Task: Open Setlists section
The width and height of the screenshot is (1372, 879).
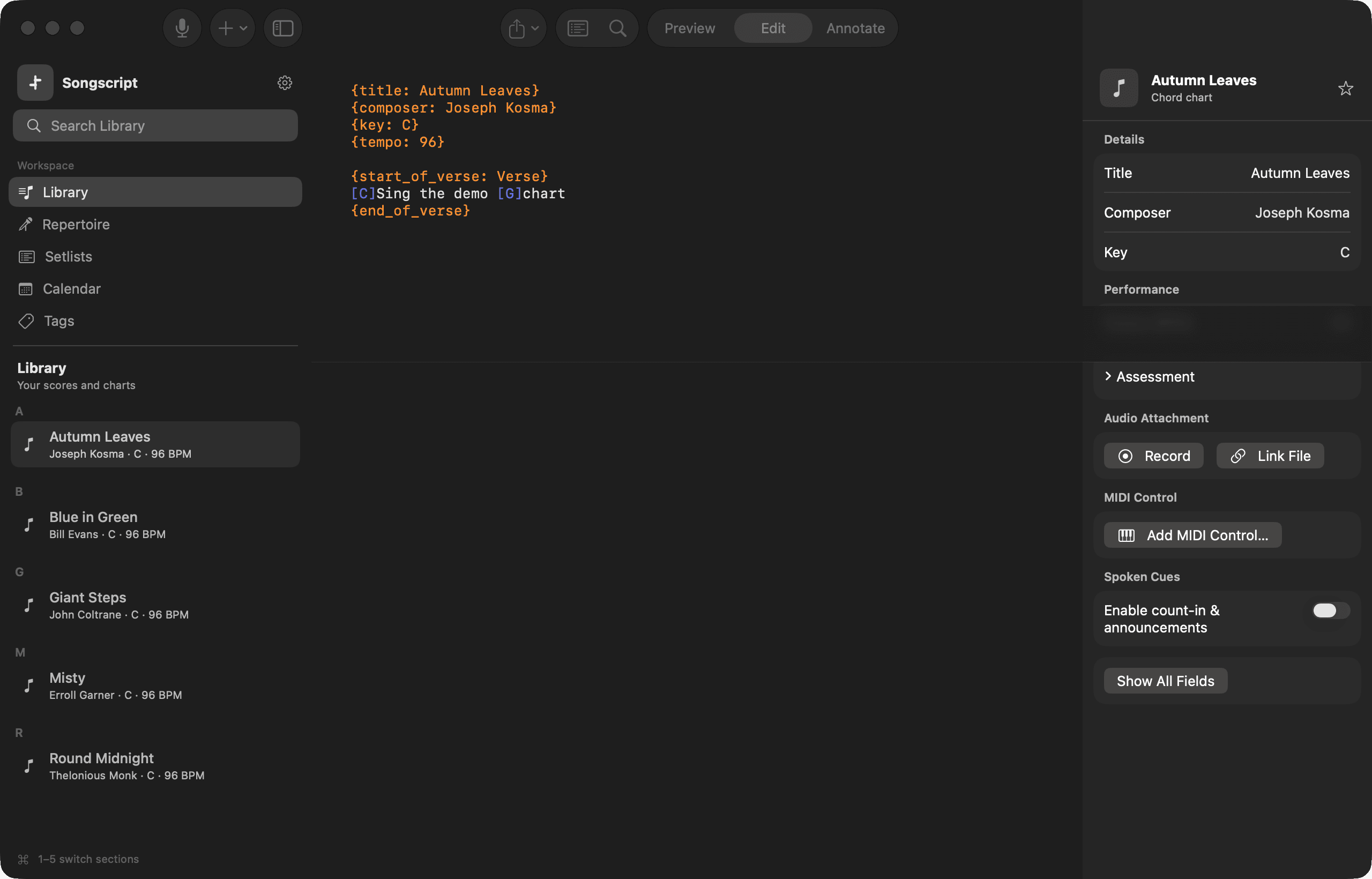Action: [155, 257]
